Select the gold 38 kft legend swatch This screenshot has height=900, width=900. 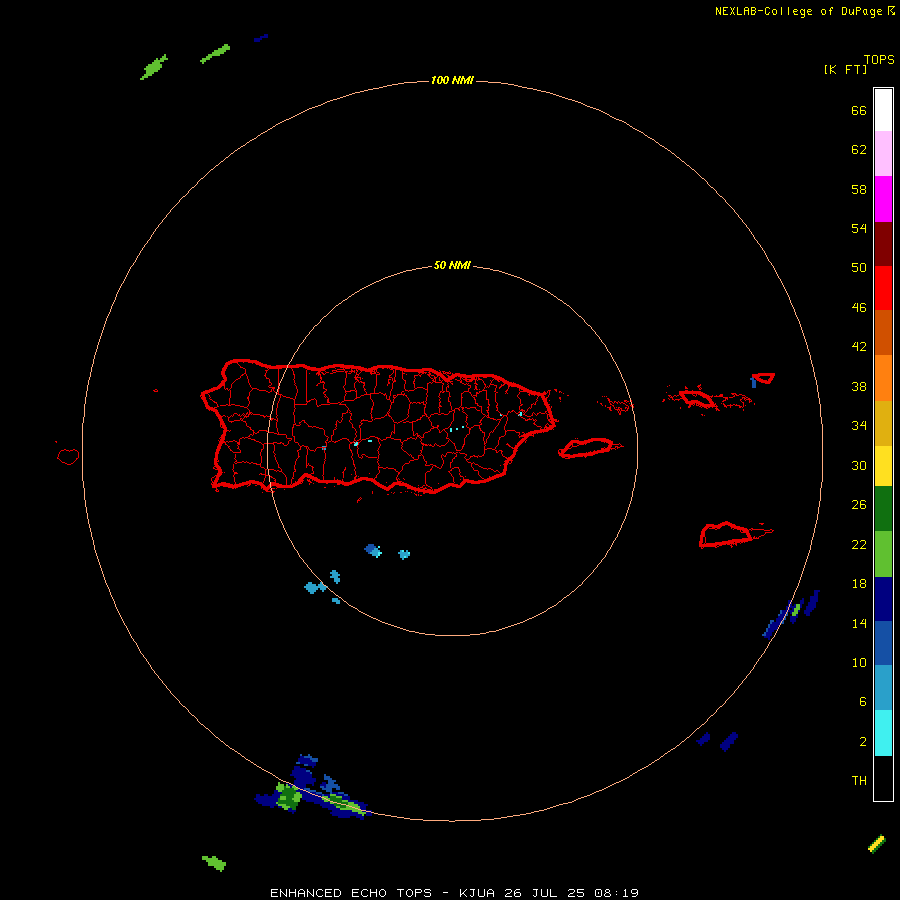pyautogui.click(x=883, y=422)
